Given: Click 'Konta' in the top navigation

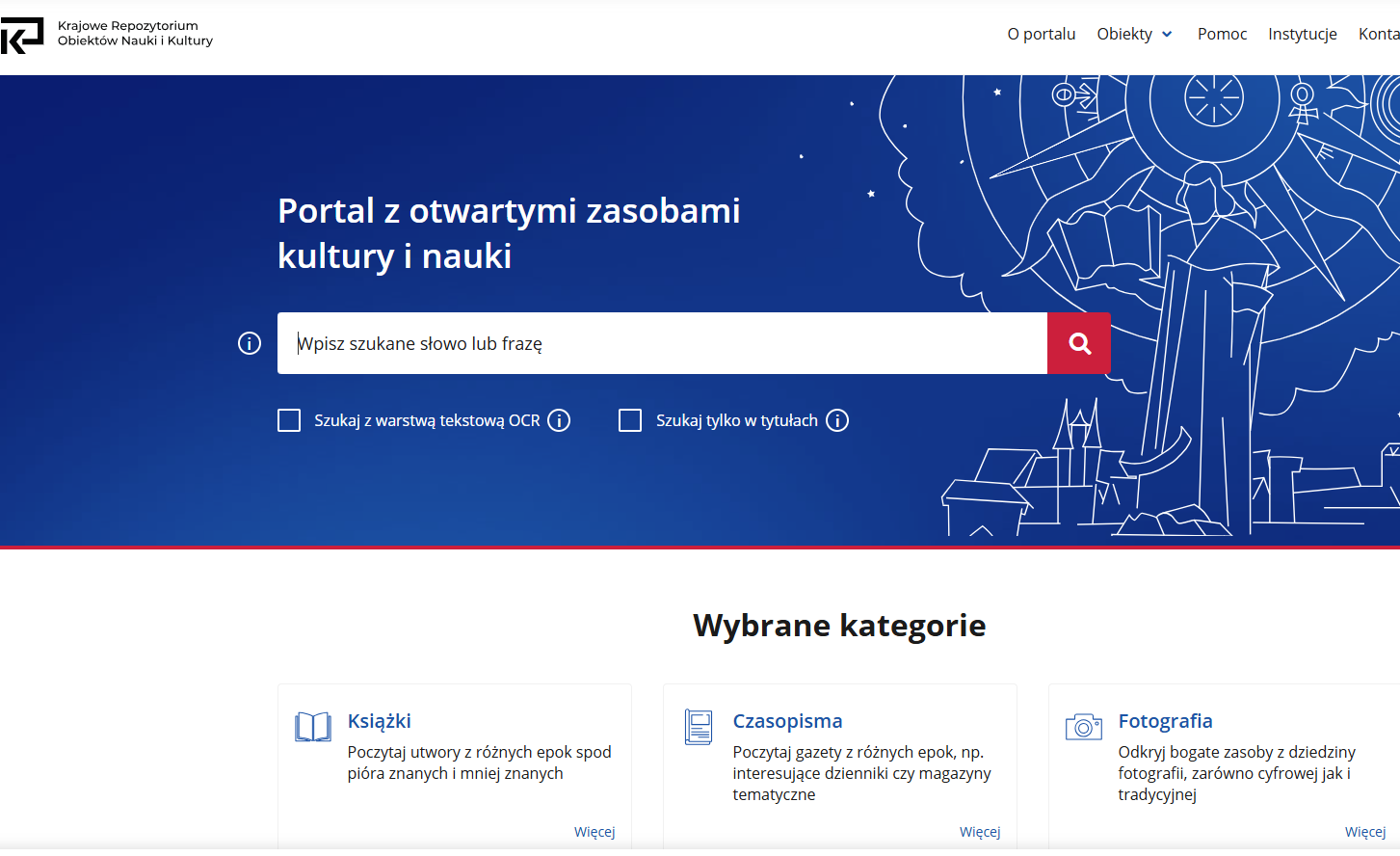Looking at the screenshot, I should (x=1378, y=34).
